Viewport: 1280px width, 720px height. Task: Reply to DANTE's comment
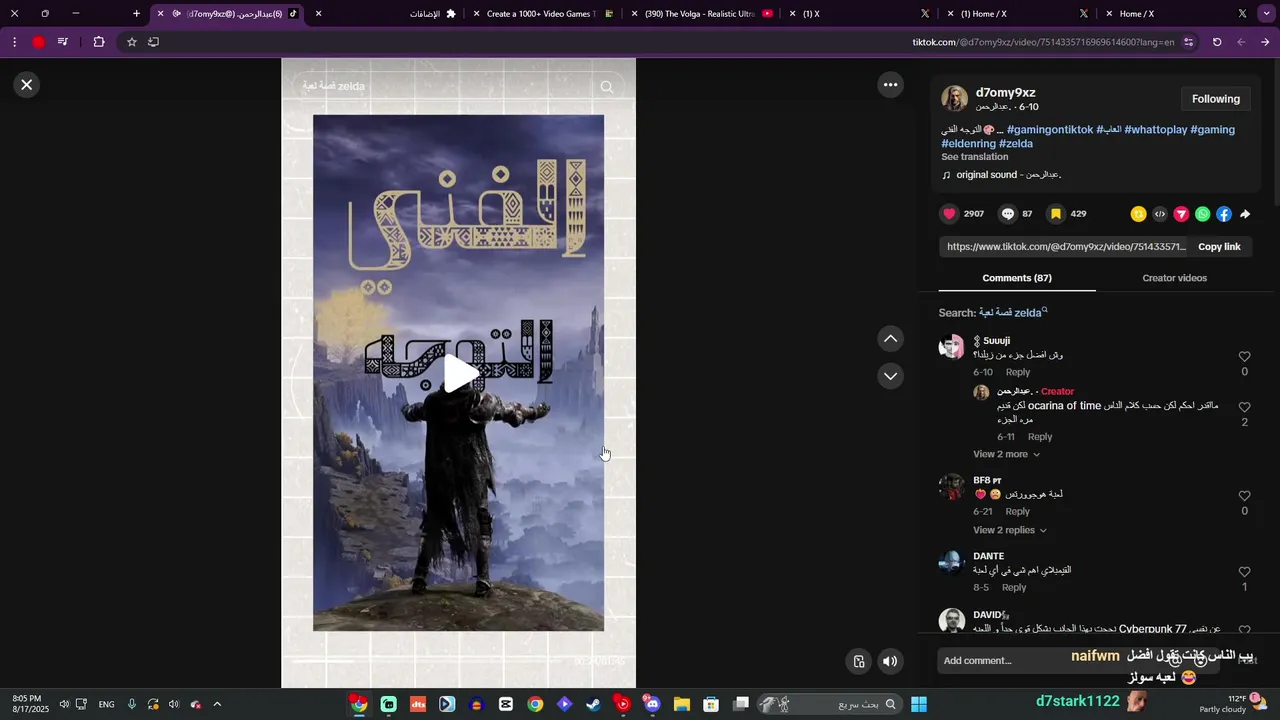(1014, 587)
